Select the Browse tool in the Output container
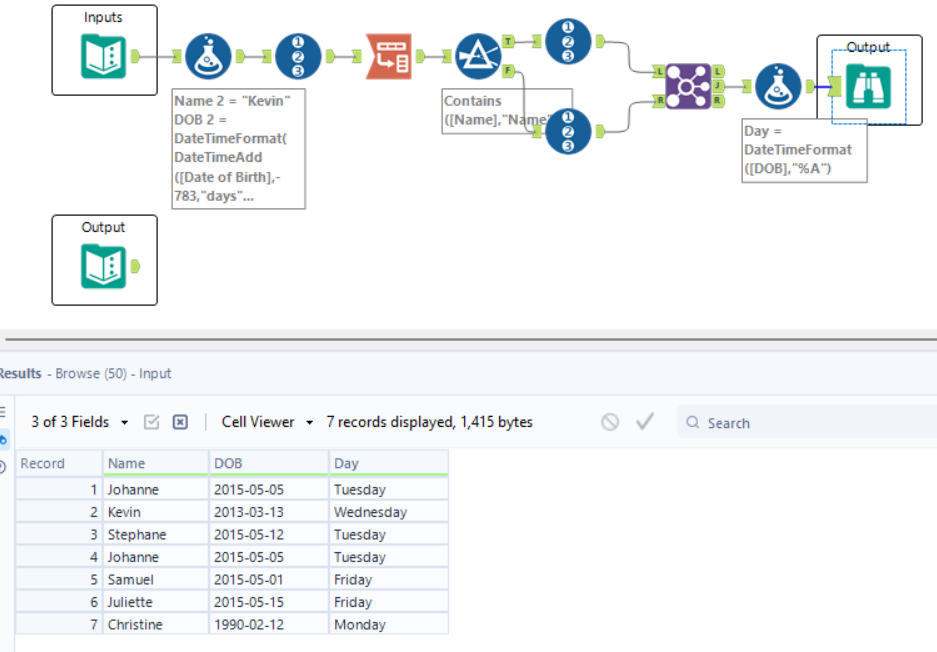Viewport: 937px width, 652px height. 868,87
